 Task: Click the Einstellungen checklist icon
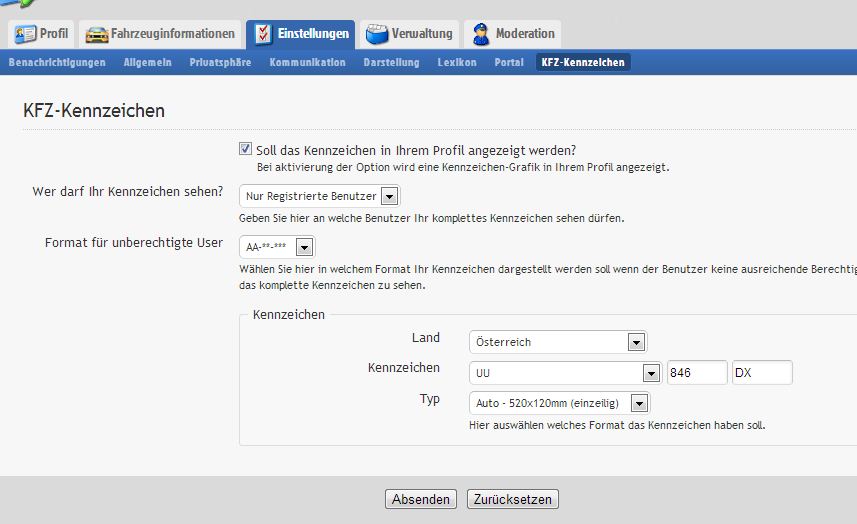(263, 34)
